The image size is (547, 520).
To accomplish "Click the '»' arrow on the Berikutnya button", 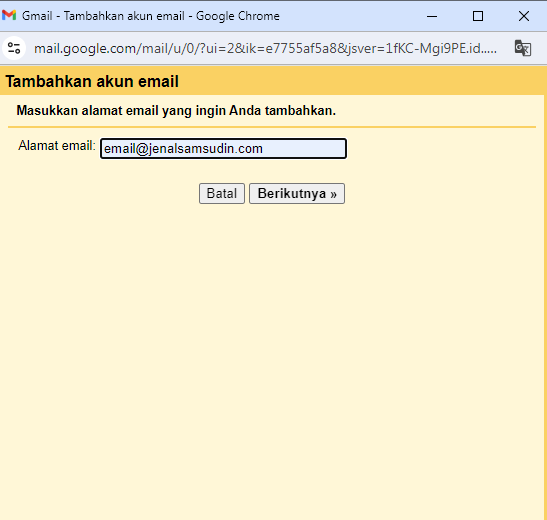I will [333, 194].
